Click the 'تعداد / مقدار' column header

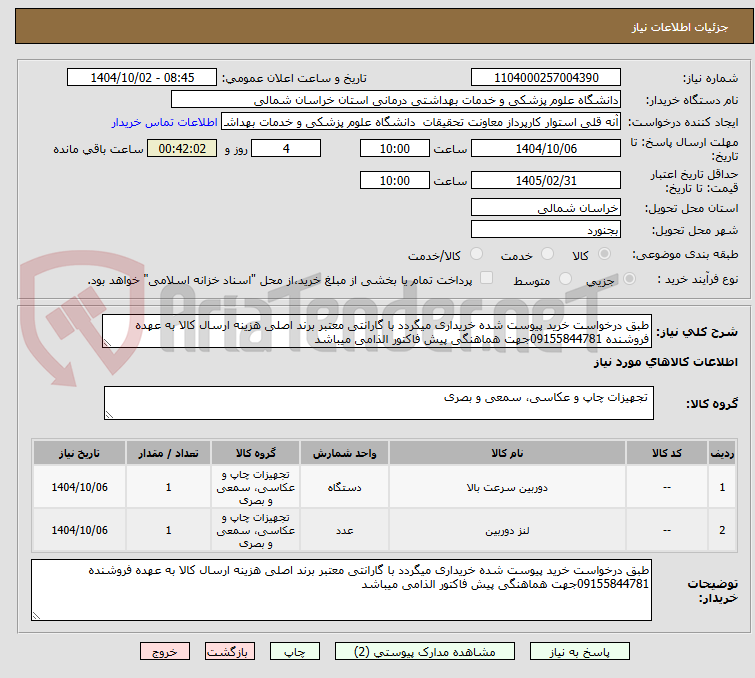(x=168, y=453)
